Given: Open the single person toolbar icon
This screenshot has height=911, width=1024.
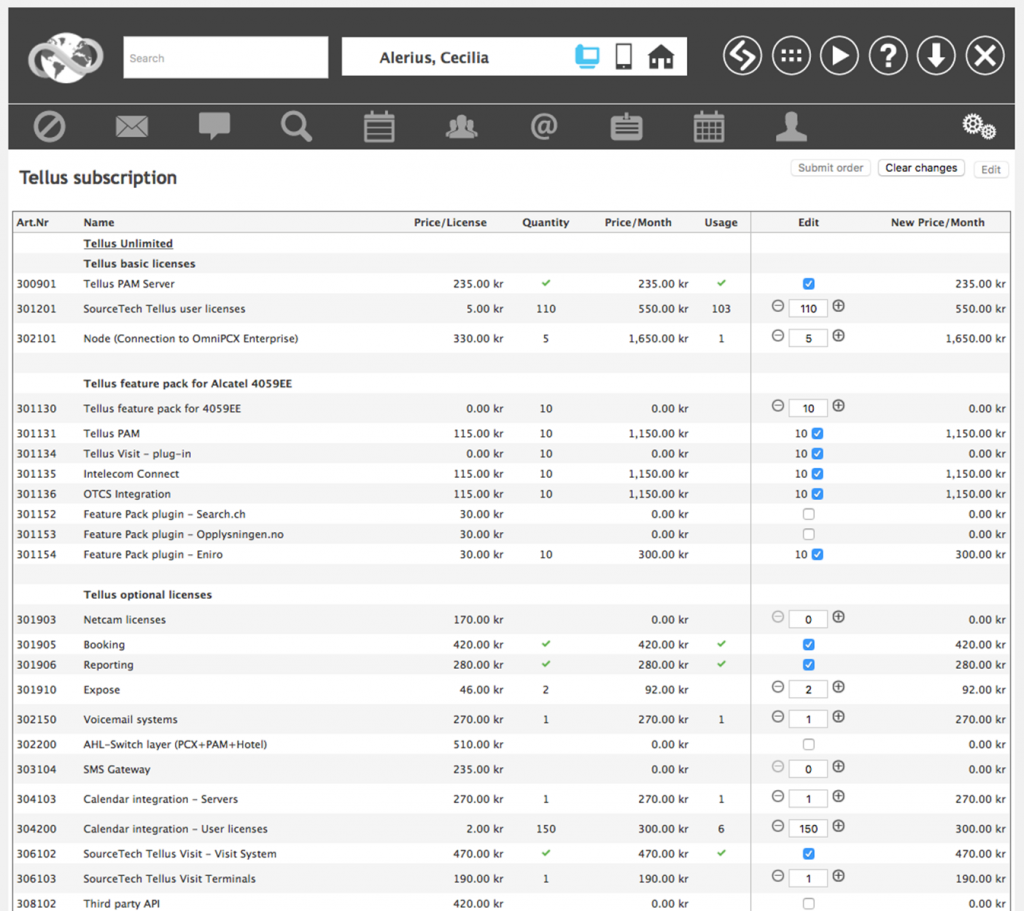Looking at the screenshot, I should (792, 126).
